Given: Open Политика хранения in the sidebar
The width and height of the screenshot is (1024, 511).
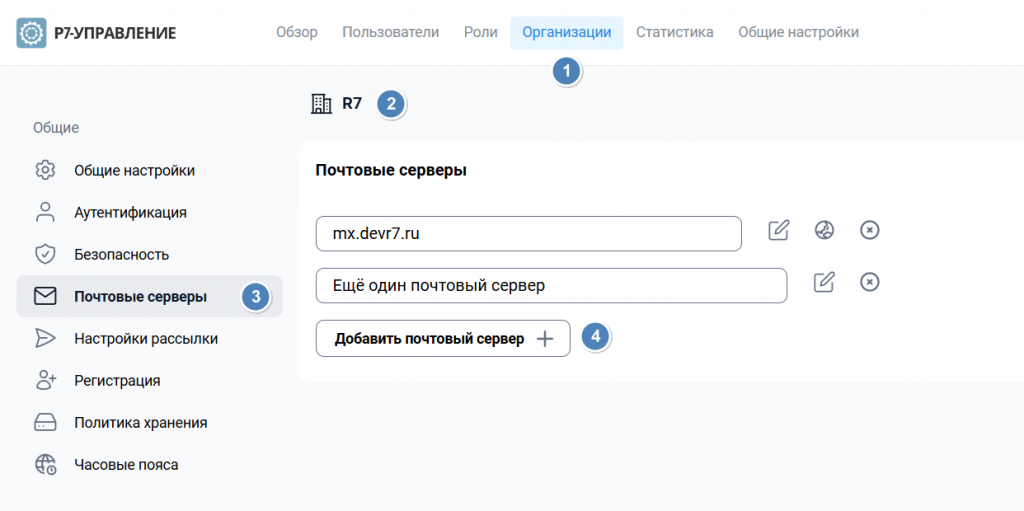Looking at the screenshot, I should coord(140,422).
